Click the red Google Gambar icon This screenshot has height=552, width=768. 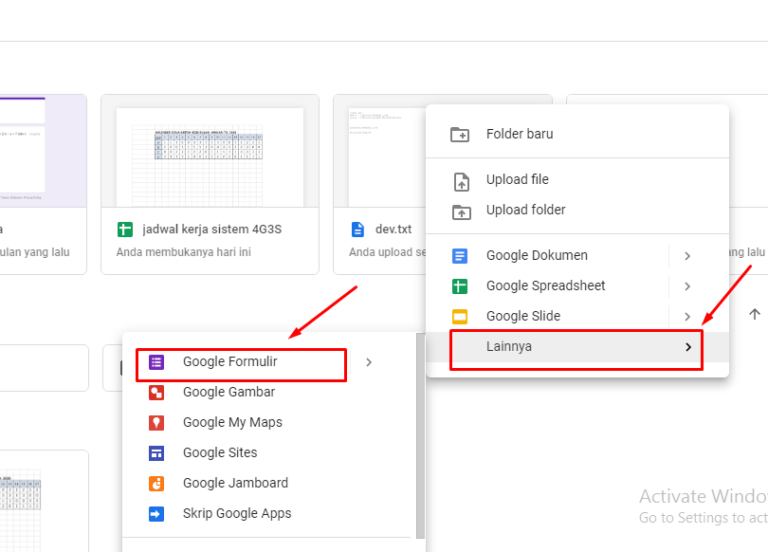click(x=156, y=392)
